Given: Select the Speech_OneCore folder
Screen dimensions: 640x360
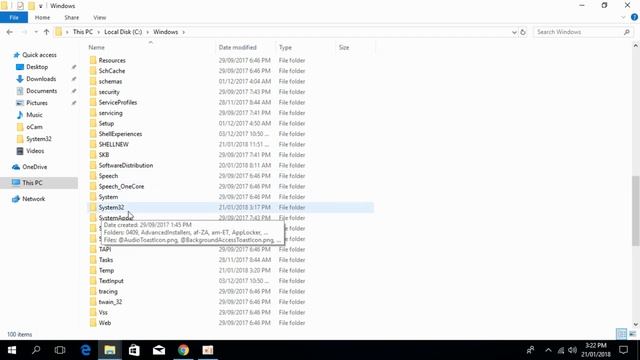Looking at the screenshot, I should [121, 186].
